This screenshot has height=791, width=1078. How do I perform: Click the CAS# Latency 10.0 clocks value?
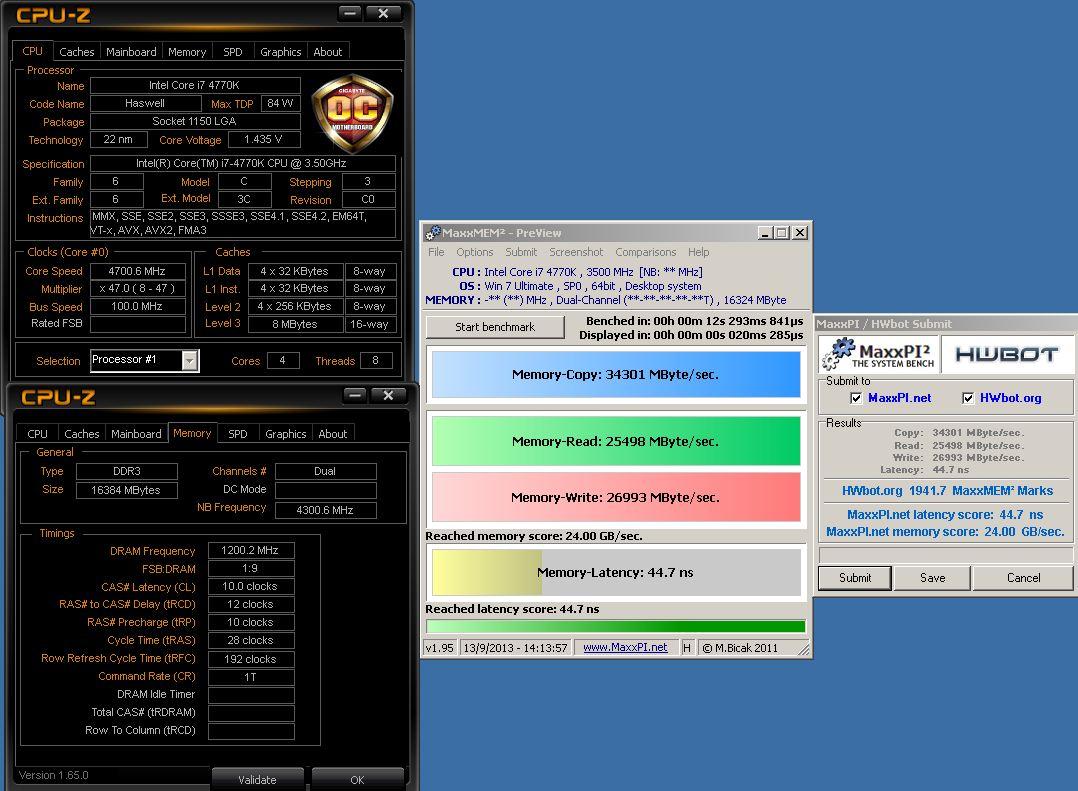(250, 586)
